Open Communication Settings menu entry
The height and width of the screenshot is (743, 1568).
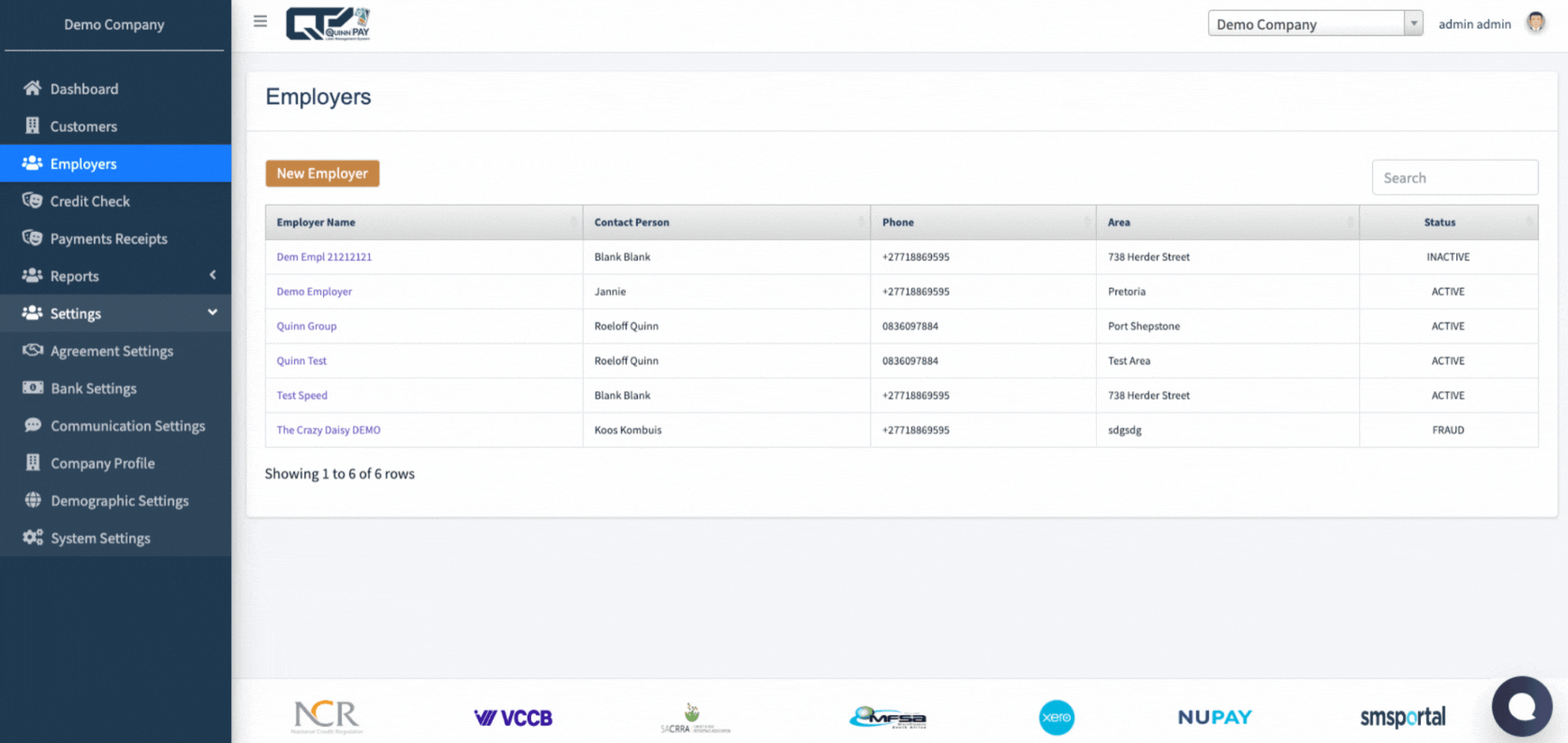(128, 425)
